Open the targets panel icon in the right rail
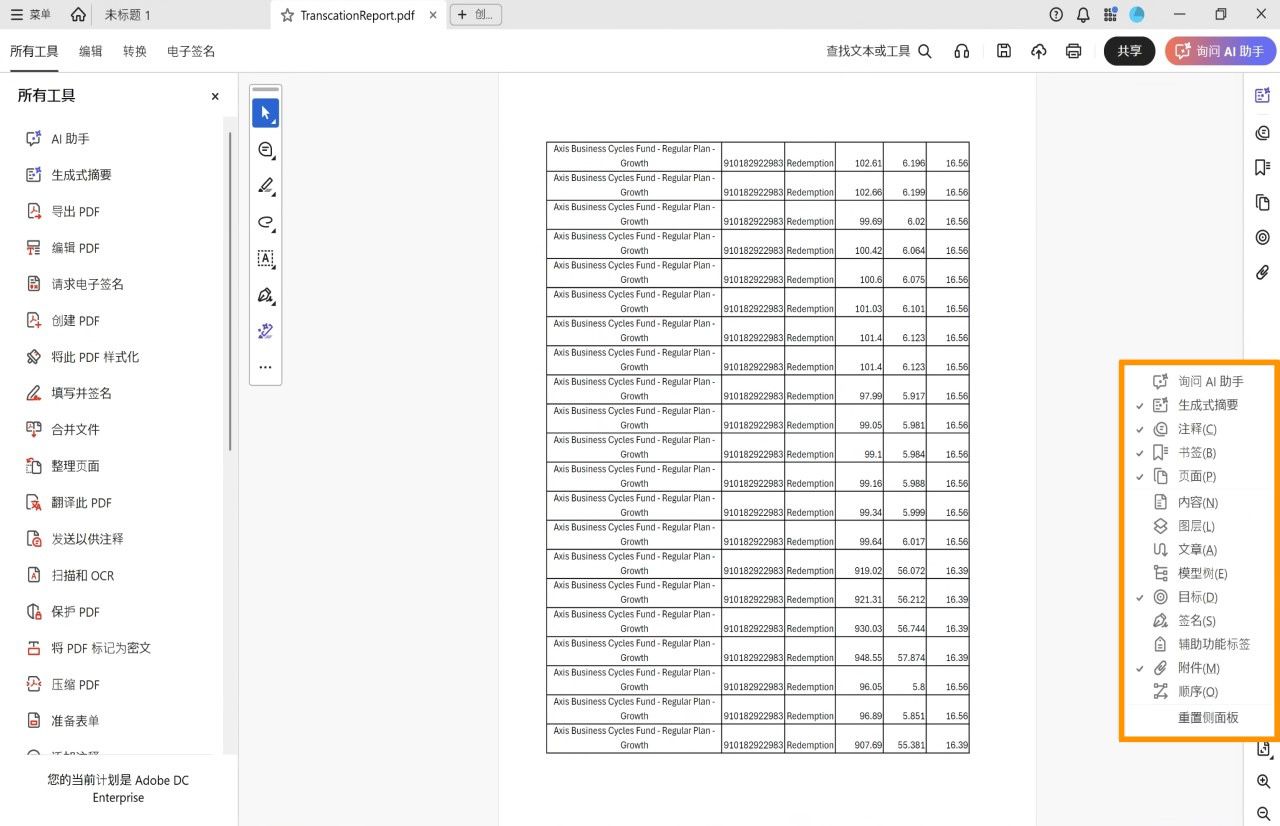1280x826 pixels. coord(1262,237)
